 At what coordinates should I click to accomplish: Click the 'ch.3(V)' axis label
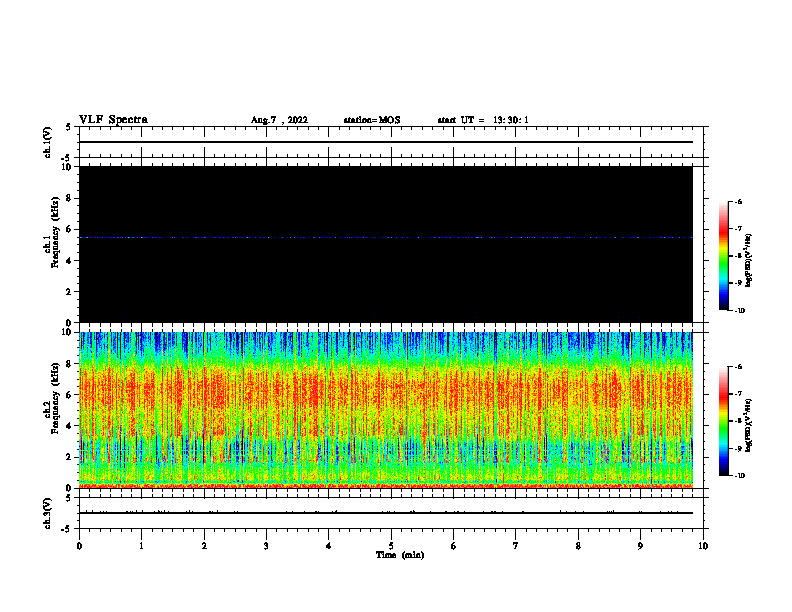[x=48, y=513]
